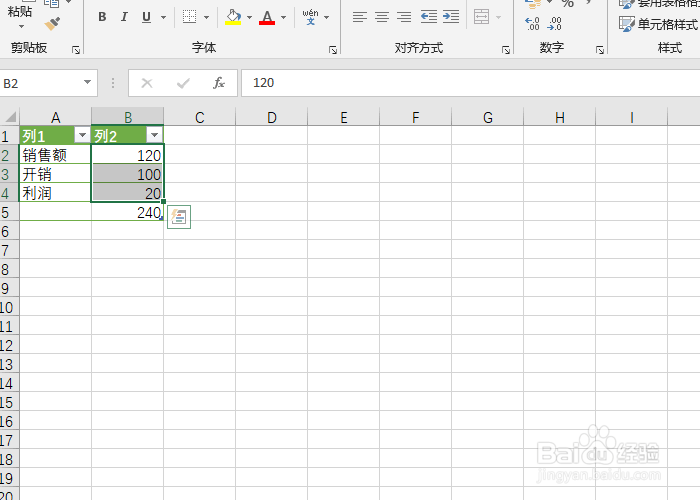Open the insert function fx button

(219, 83)
